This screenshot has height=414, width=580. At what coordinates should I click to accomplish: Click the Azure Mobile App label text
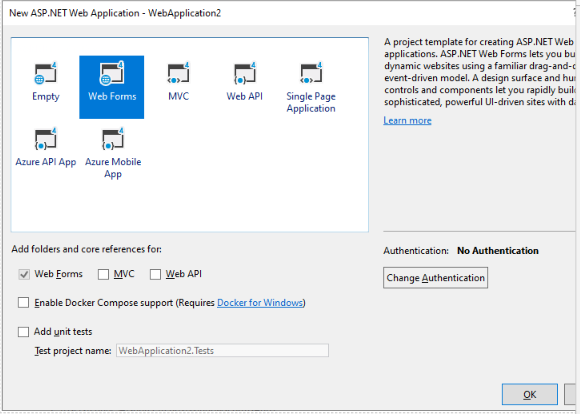[x=113, y=168]
